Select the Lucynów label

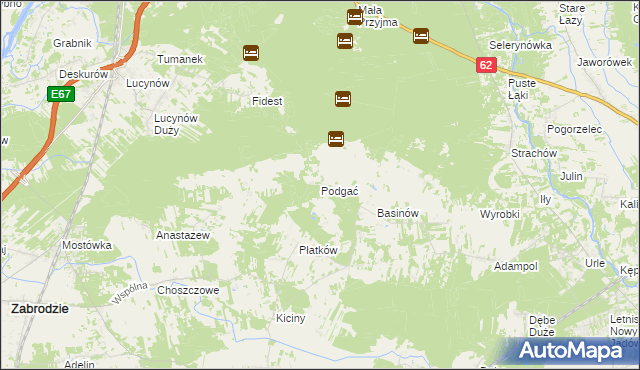click(x=148, y=83)
